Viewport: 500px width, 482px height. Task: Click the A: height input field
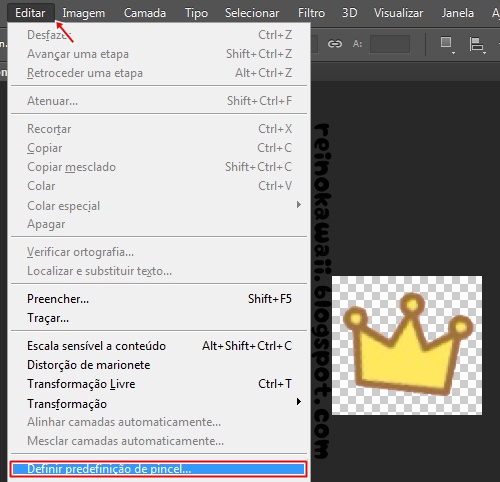(x=390, y=44)
